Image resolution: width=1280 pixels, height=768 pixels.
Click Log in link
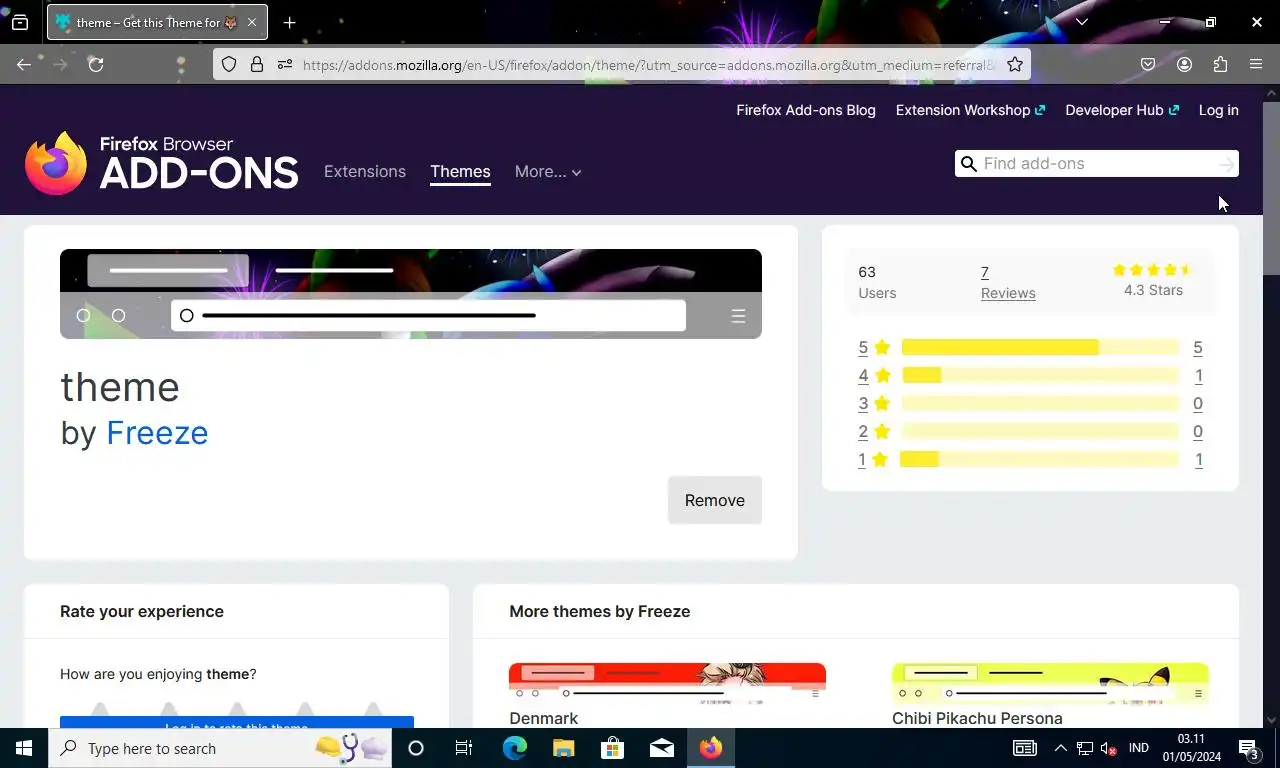click(1218, 110)
